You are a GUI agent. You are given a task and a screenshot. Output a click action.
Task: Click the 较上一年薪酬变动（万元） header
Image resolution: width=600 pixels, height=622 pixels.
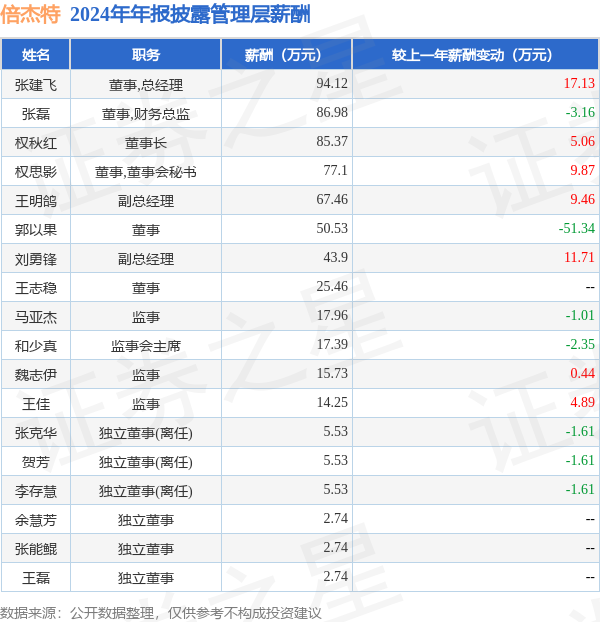click(475, 54)
